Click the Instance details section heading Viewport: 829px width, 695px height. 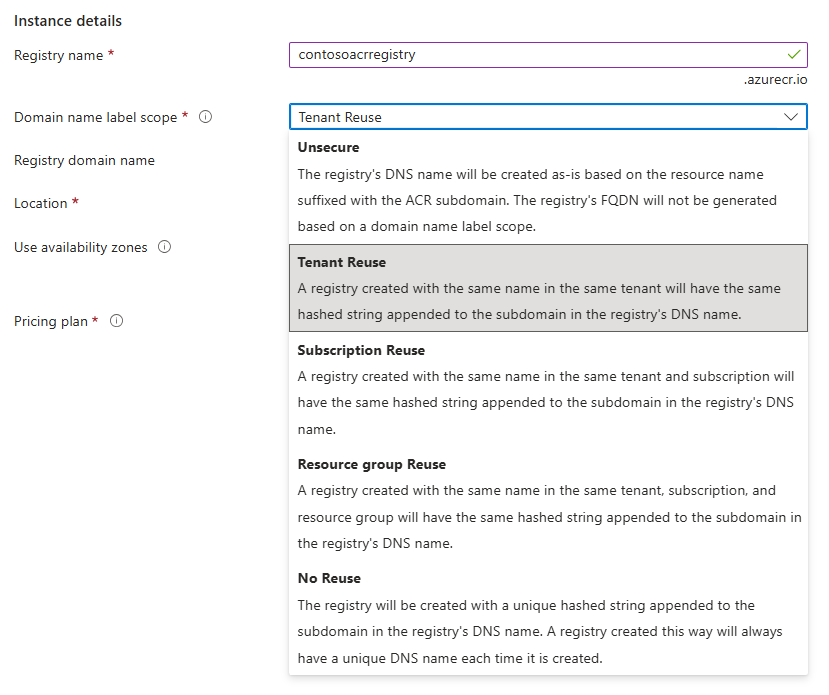67,20
